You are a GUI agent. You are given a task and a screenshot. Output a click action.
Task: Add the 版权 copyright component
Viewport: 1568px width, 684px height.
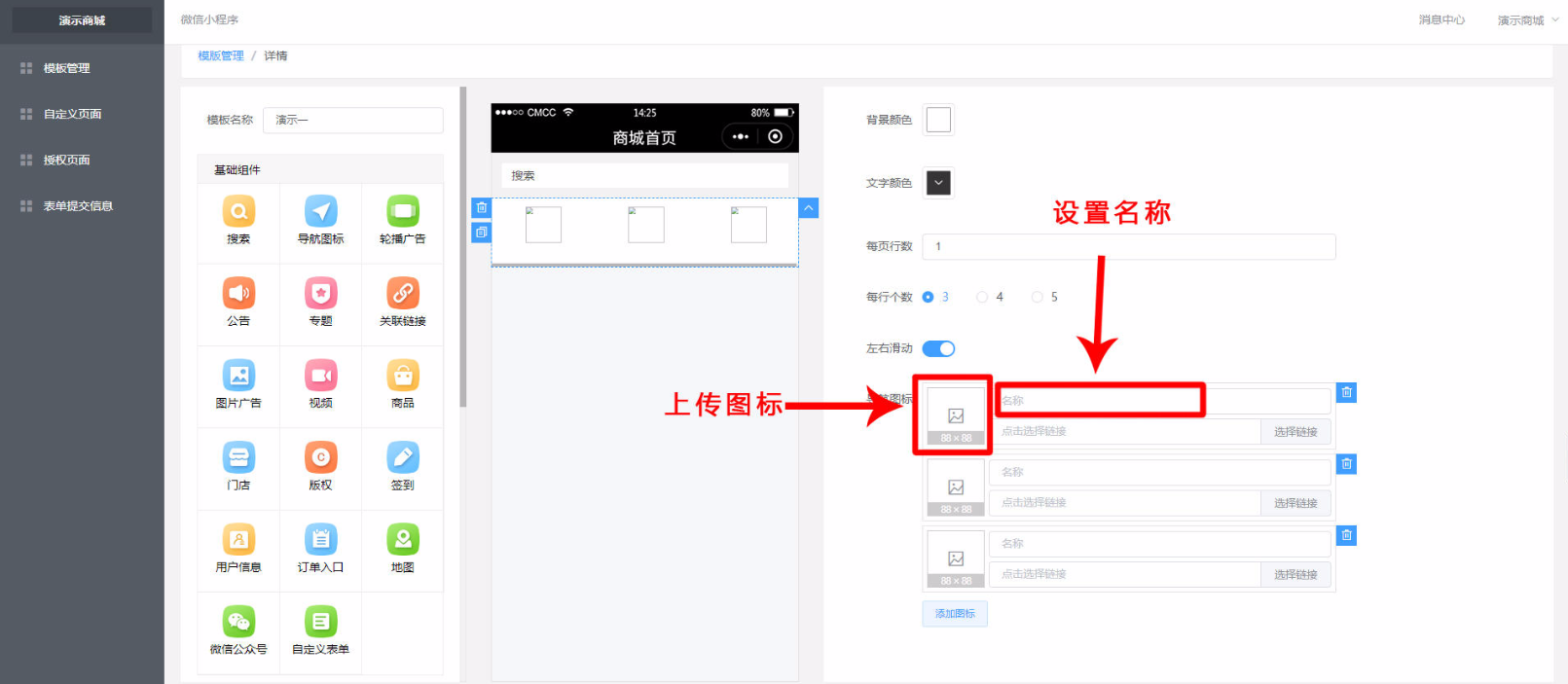click(320, 467)
